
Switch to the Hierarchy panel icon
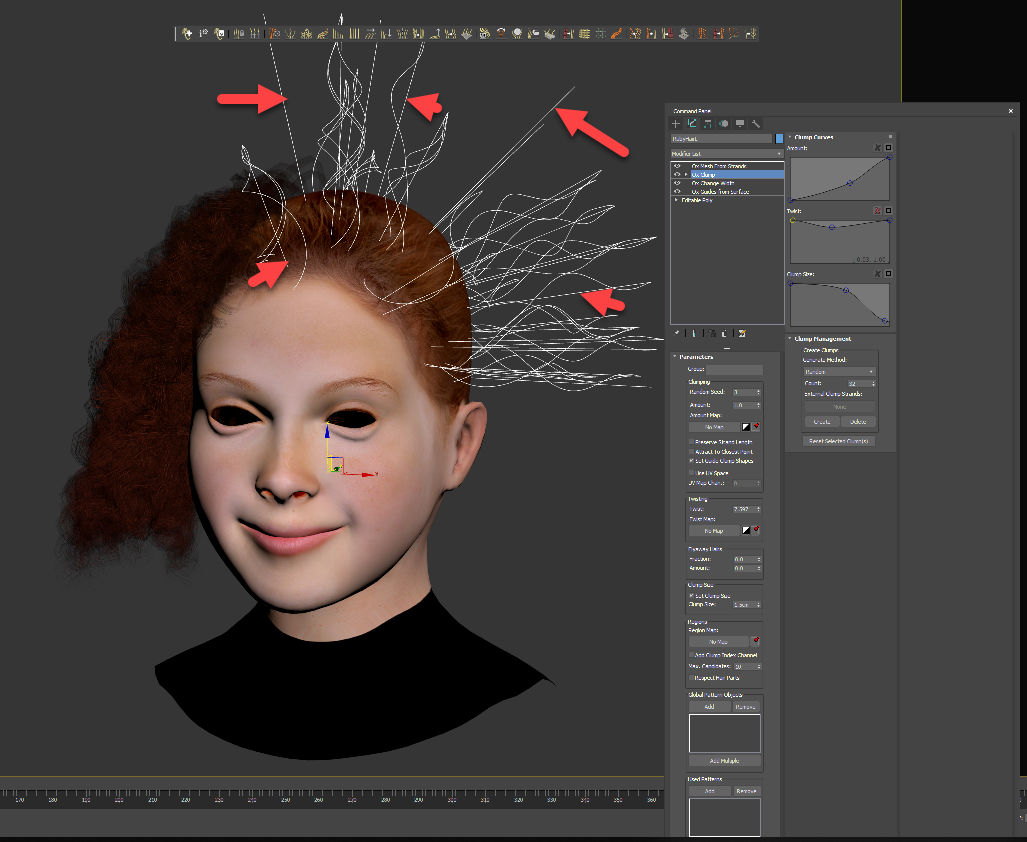pos(708,123)
